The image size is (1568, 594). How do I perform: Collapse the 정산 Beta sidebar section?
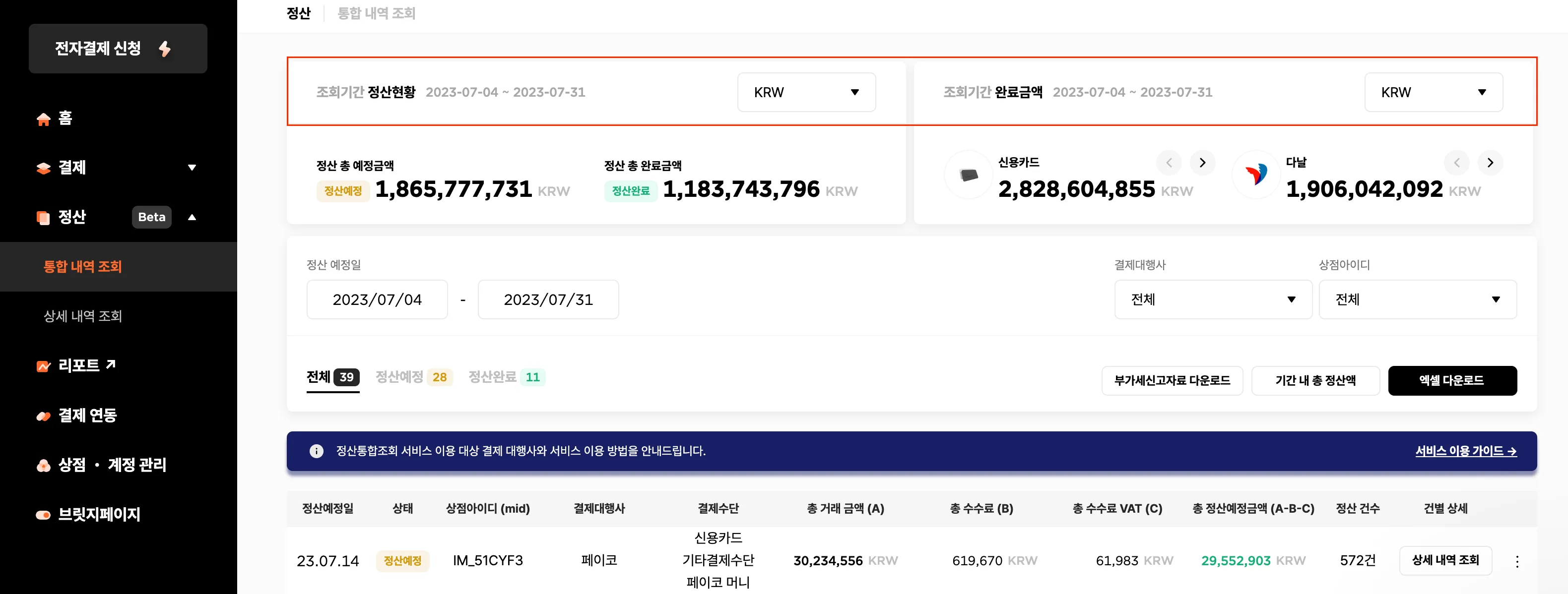click(x=192, y=217)
